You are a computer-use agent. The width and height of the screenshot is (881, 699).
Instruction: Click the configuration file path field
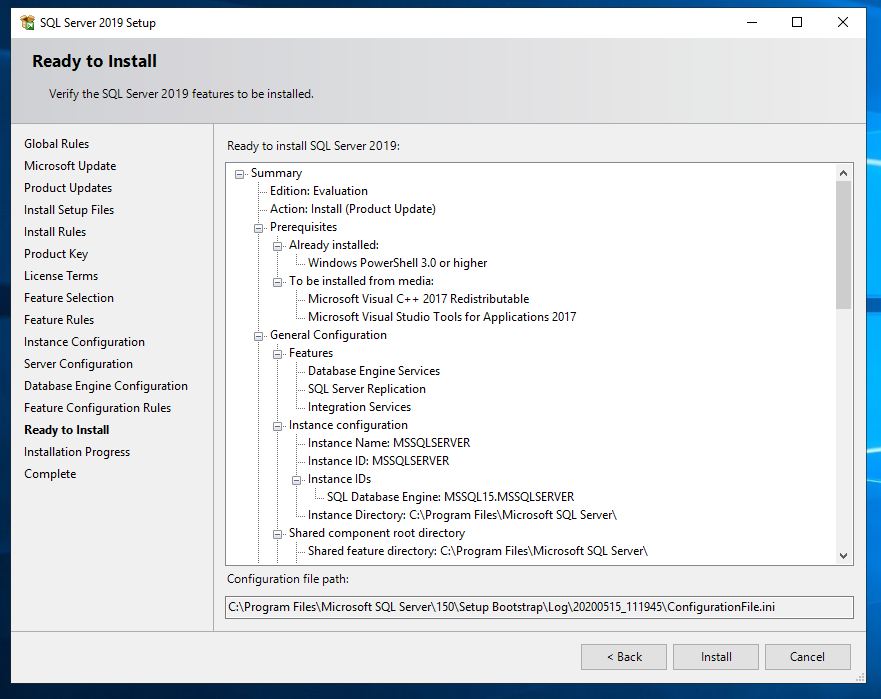point(539,607)
